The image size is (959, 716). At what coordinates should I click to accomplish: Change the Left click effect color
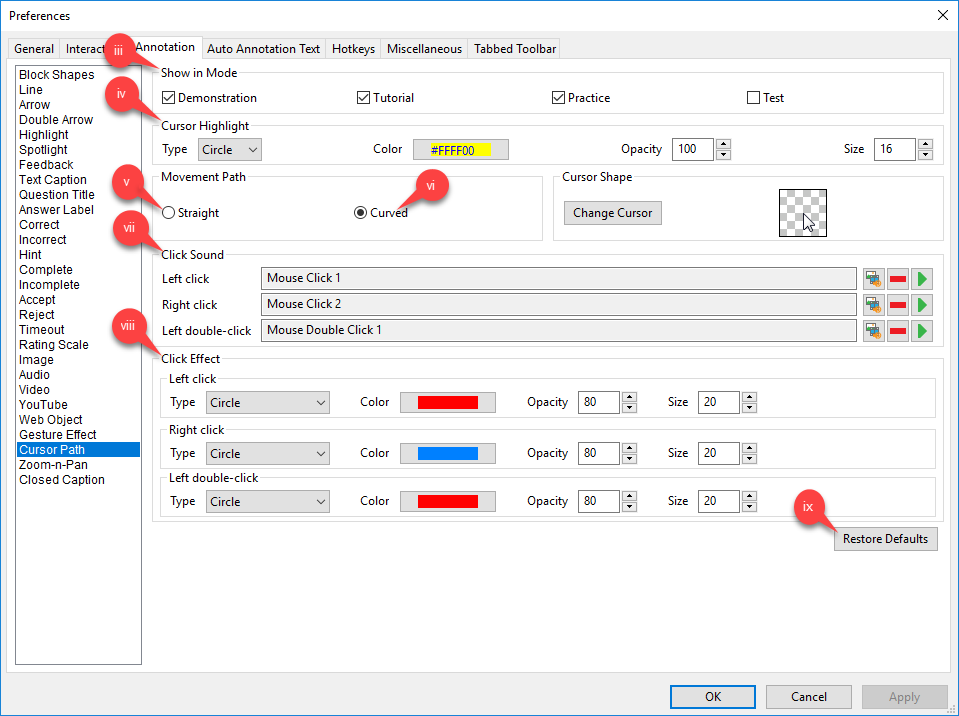(x=448, y=402)
